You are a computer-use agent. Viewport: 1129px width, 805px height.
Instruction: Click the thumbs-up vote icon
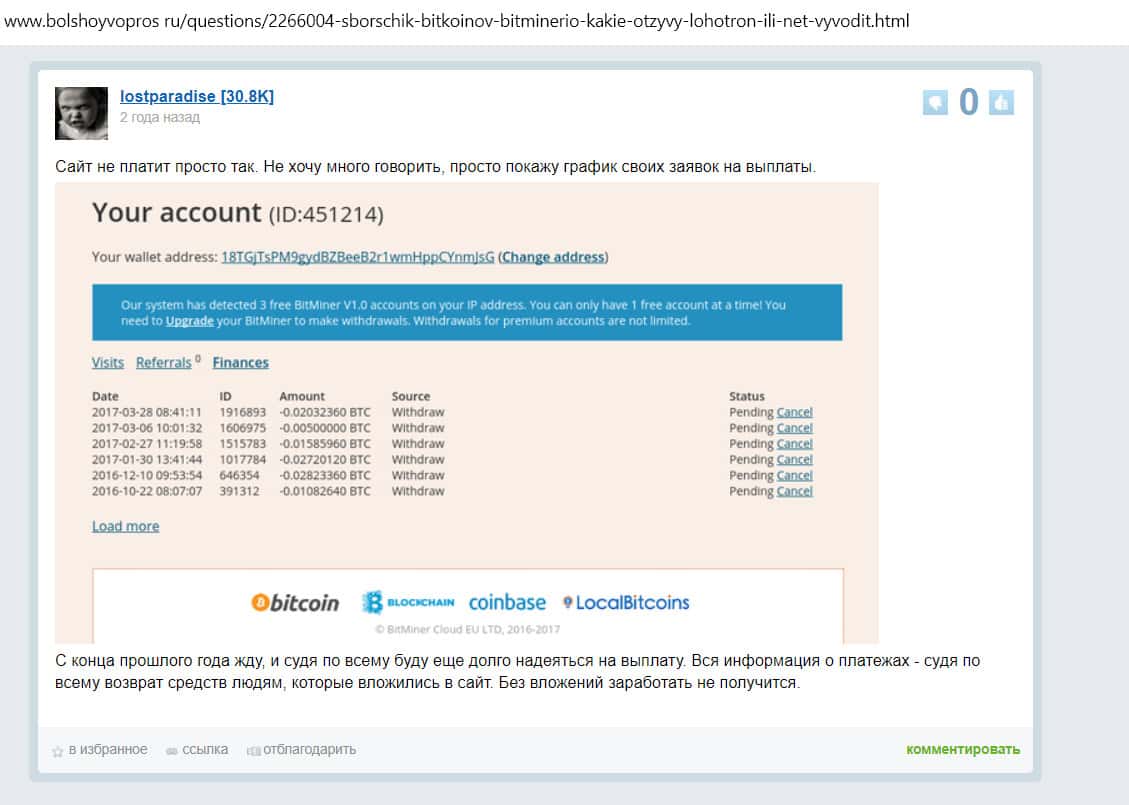[1001, 102]
